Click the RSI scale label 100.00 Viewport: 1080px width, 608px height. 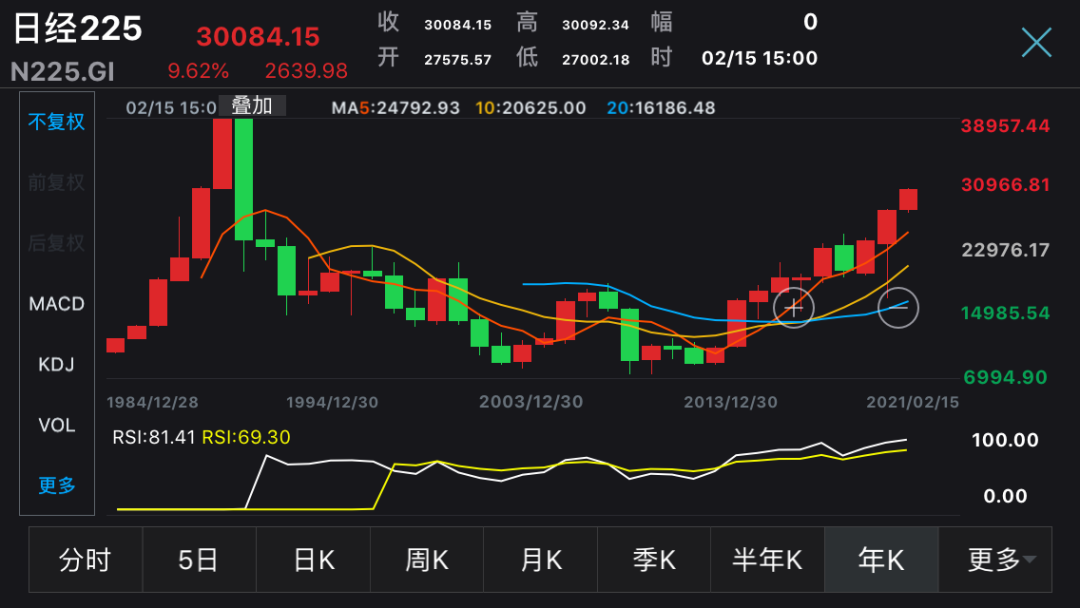[1005, 440]
